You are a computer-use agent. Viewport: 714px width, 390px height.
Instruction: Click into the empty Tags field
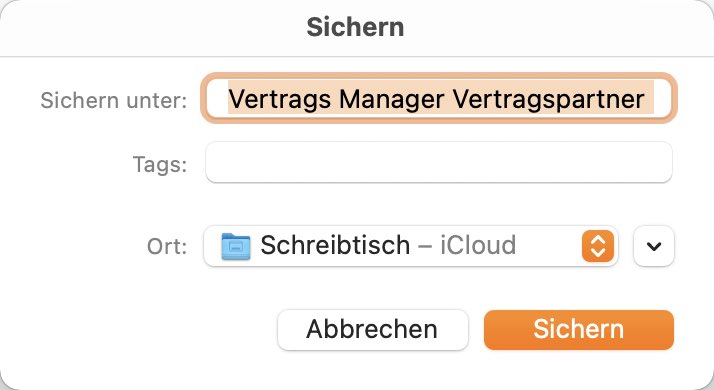pyautogui.click(x=439, y=162)
